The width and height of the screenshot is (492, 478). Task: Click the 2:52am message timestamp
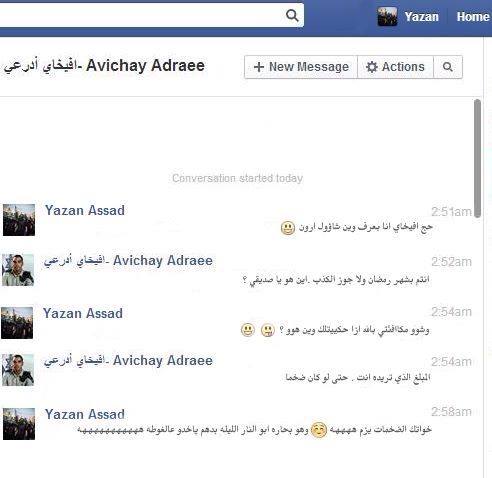click(x=452, y=262)
